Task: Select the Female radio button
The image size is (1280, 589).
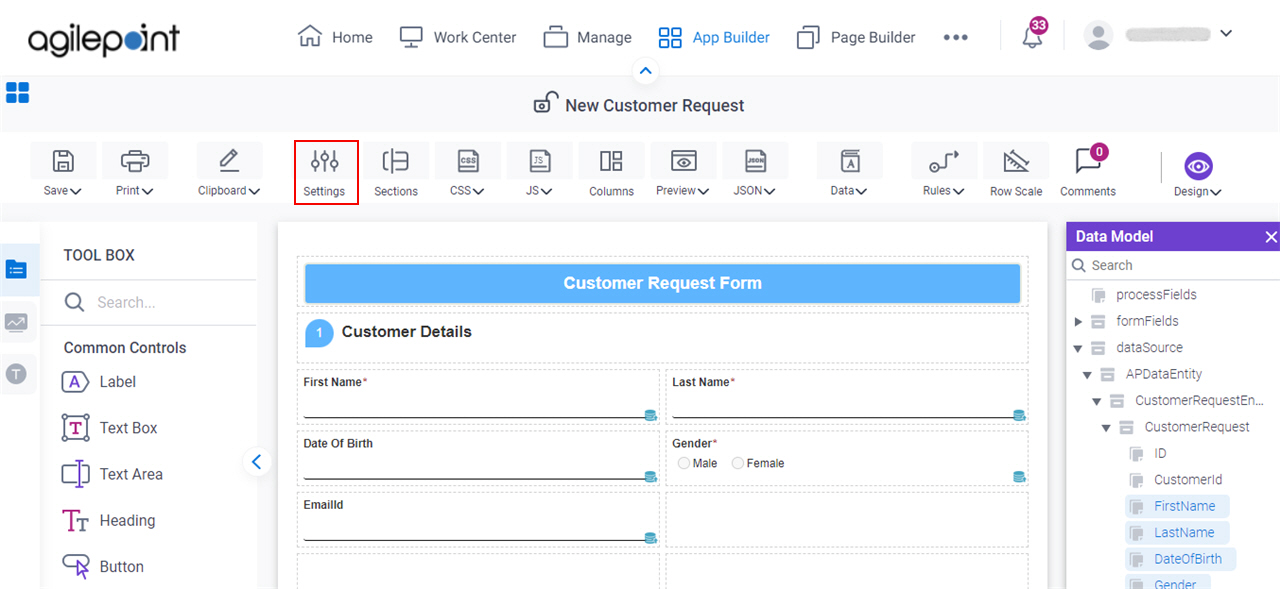Action: (738, 463)
